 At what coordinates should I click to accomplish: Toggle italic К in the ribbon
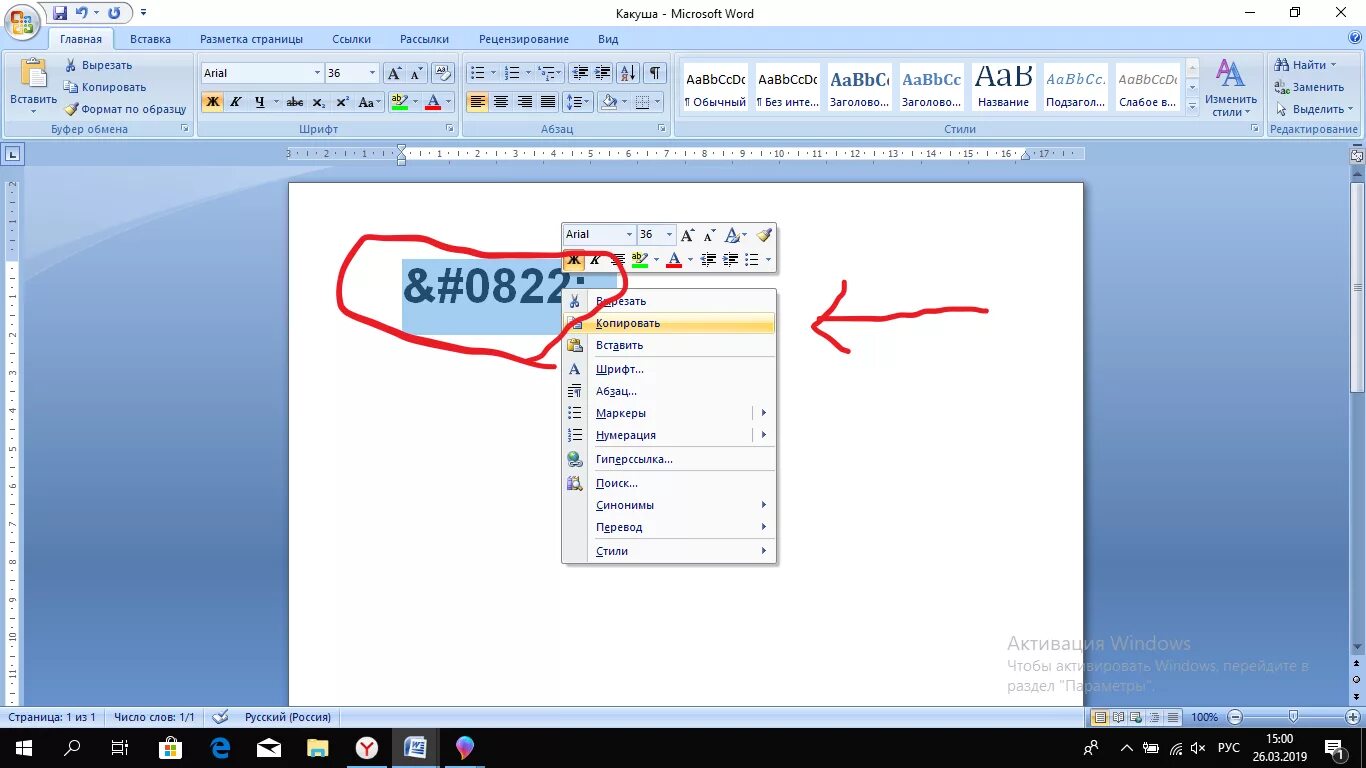(x=236, y=102)
